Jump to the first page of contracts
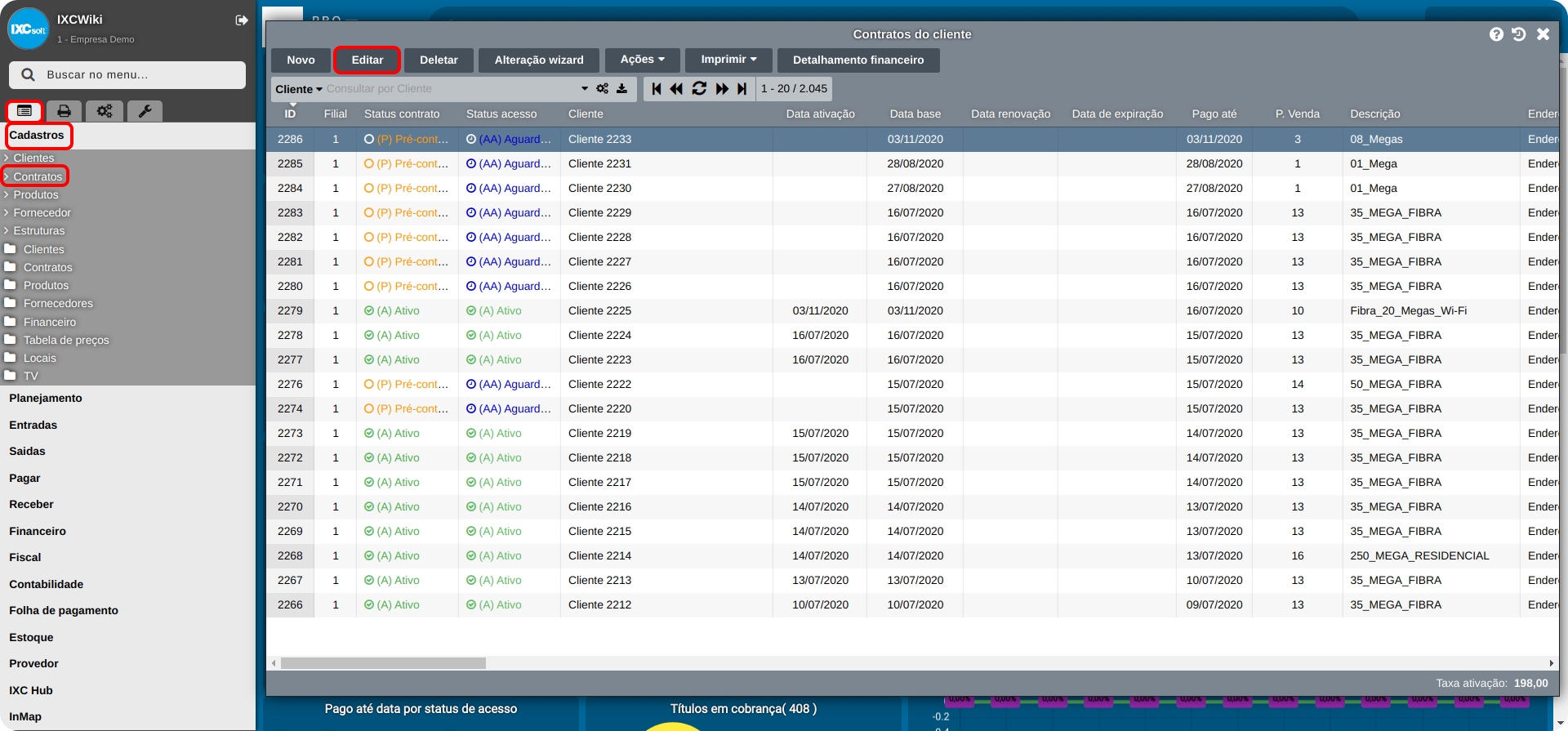 (x=657, y=89)
